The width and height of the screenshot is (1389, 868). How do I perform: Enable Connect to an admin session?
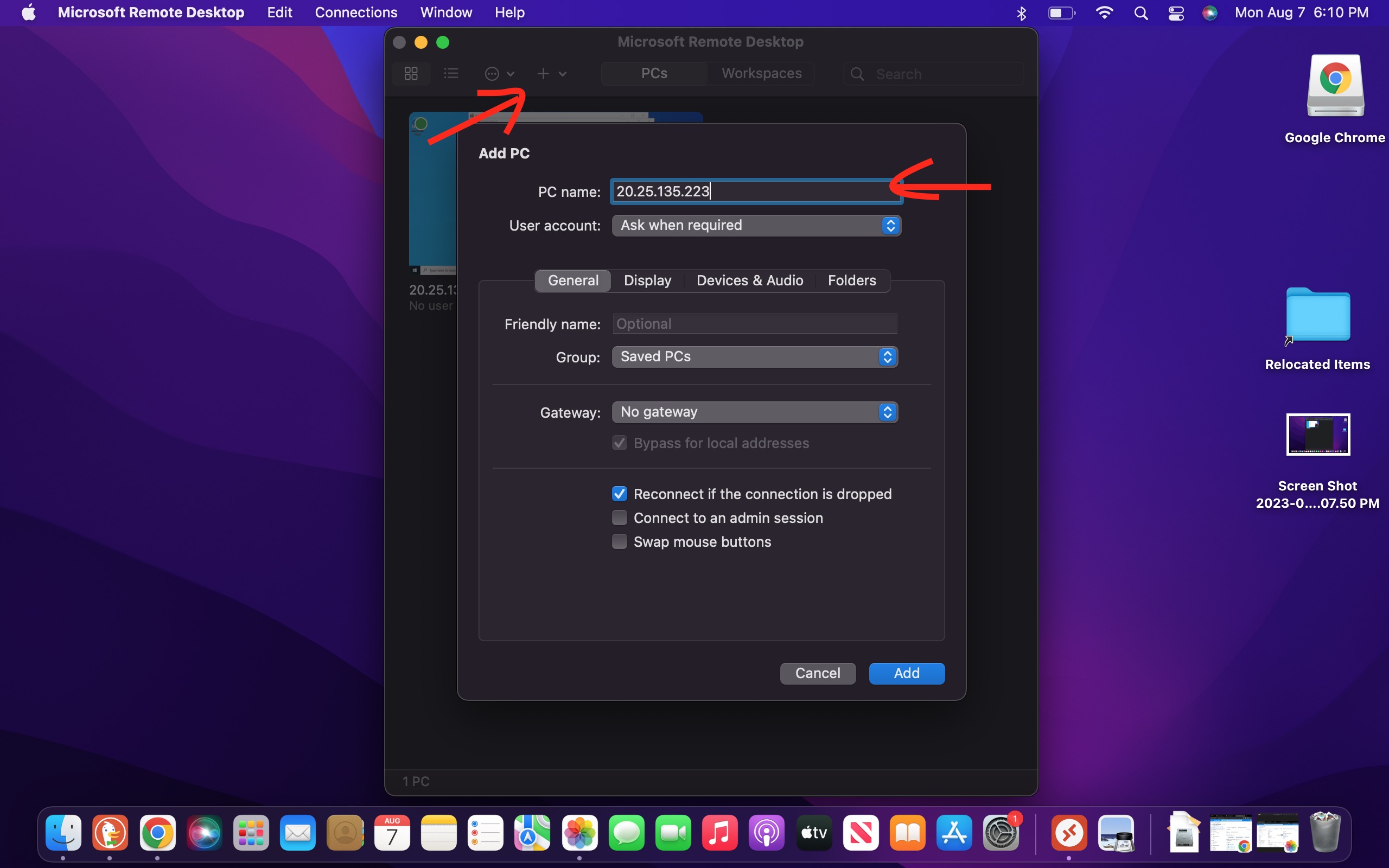(619, 518)
